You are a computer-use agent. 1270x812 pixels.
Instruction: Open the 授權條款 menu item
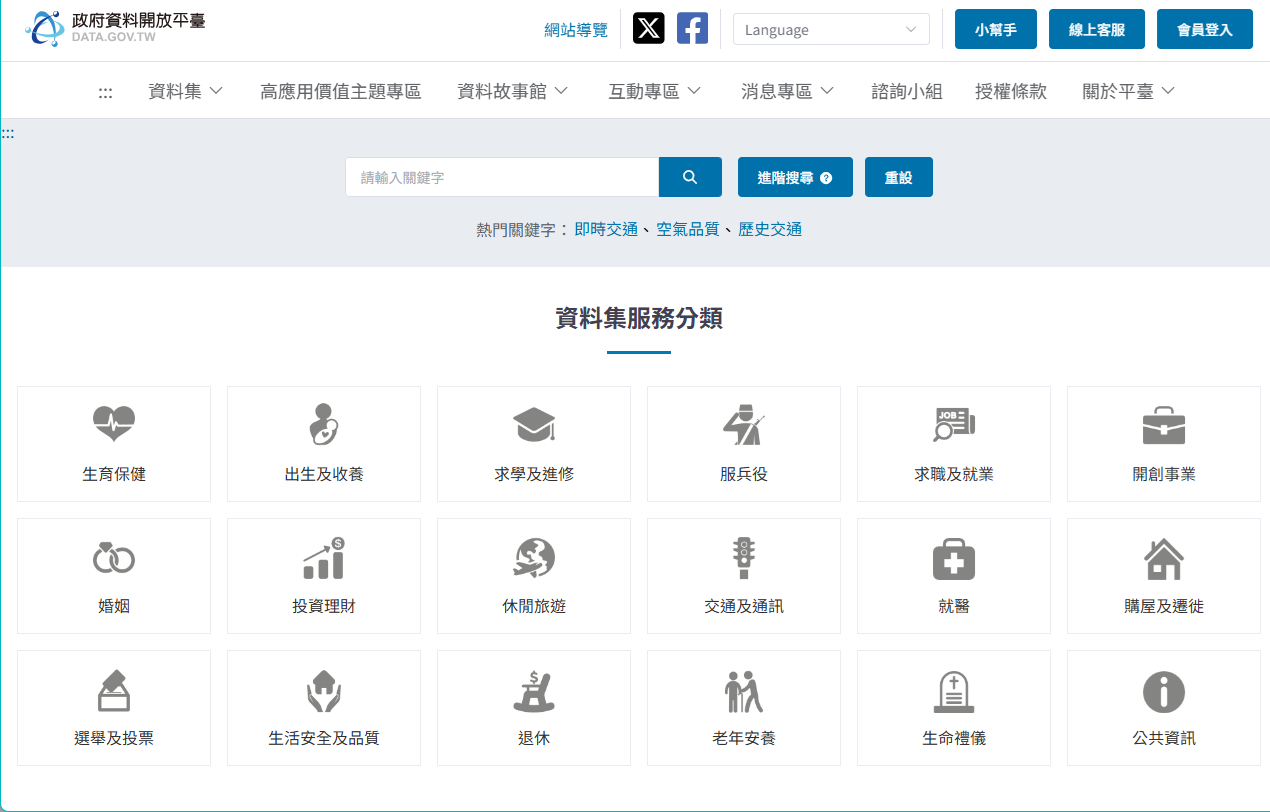coord(1010,91)
